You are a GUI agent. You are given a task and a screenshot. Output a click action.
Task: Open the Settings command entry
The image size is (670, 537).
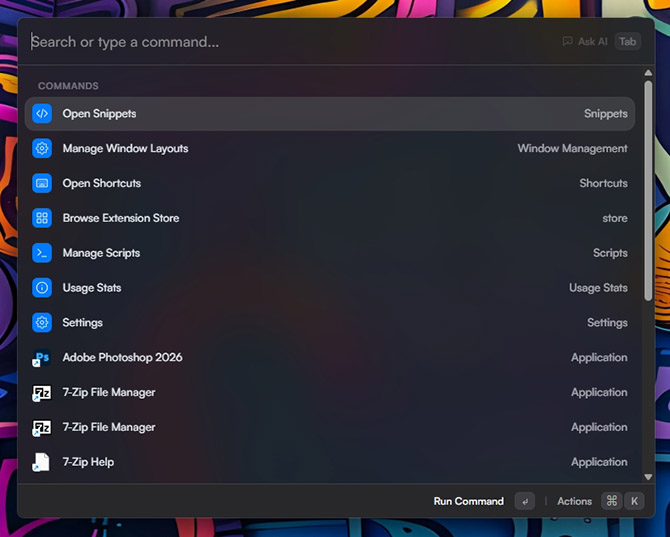pyautogui.click(x=330, y=323)
